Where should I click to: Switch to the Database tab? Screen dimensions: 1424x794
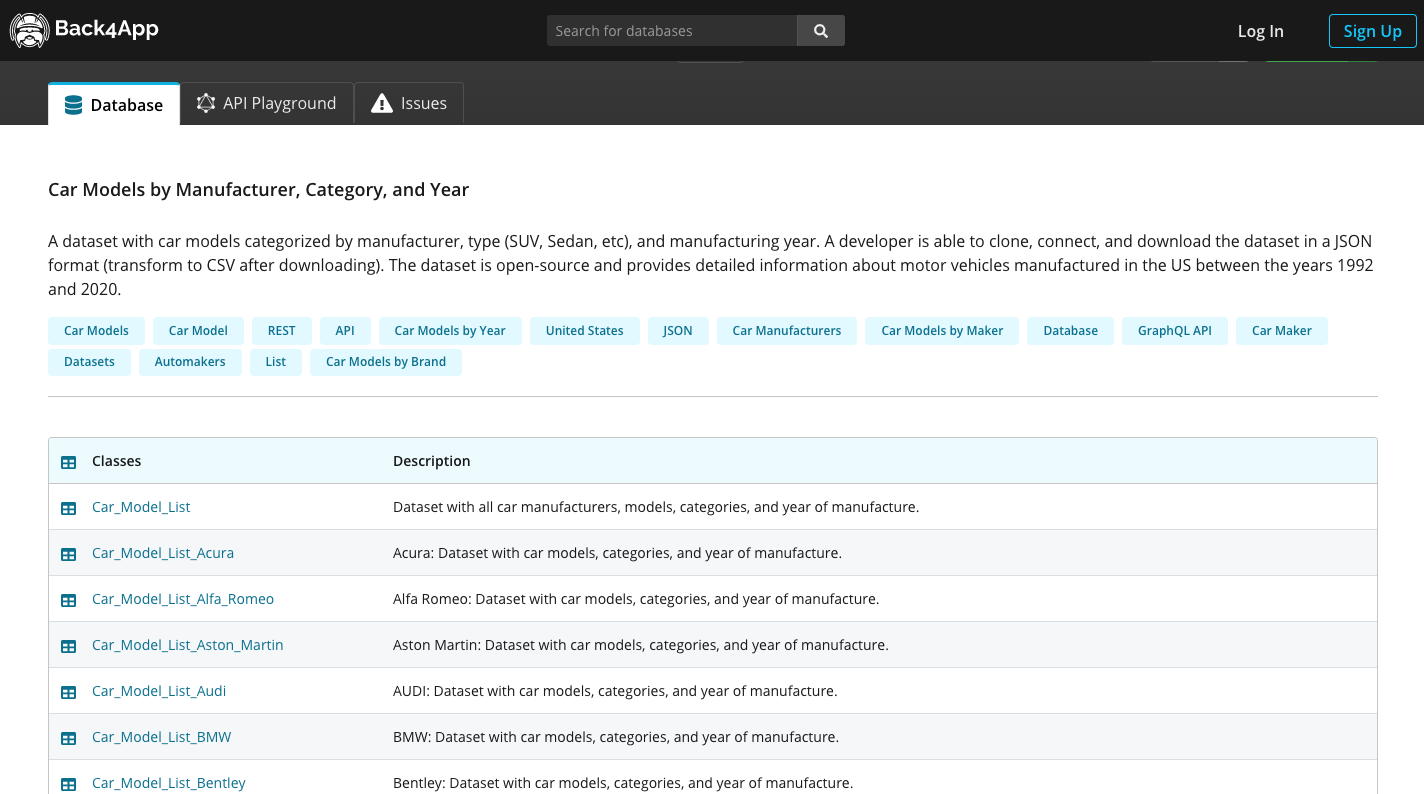pyautogui.click(x=114, y=104)
